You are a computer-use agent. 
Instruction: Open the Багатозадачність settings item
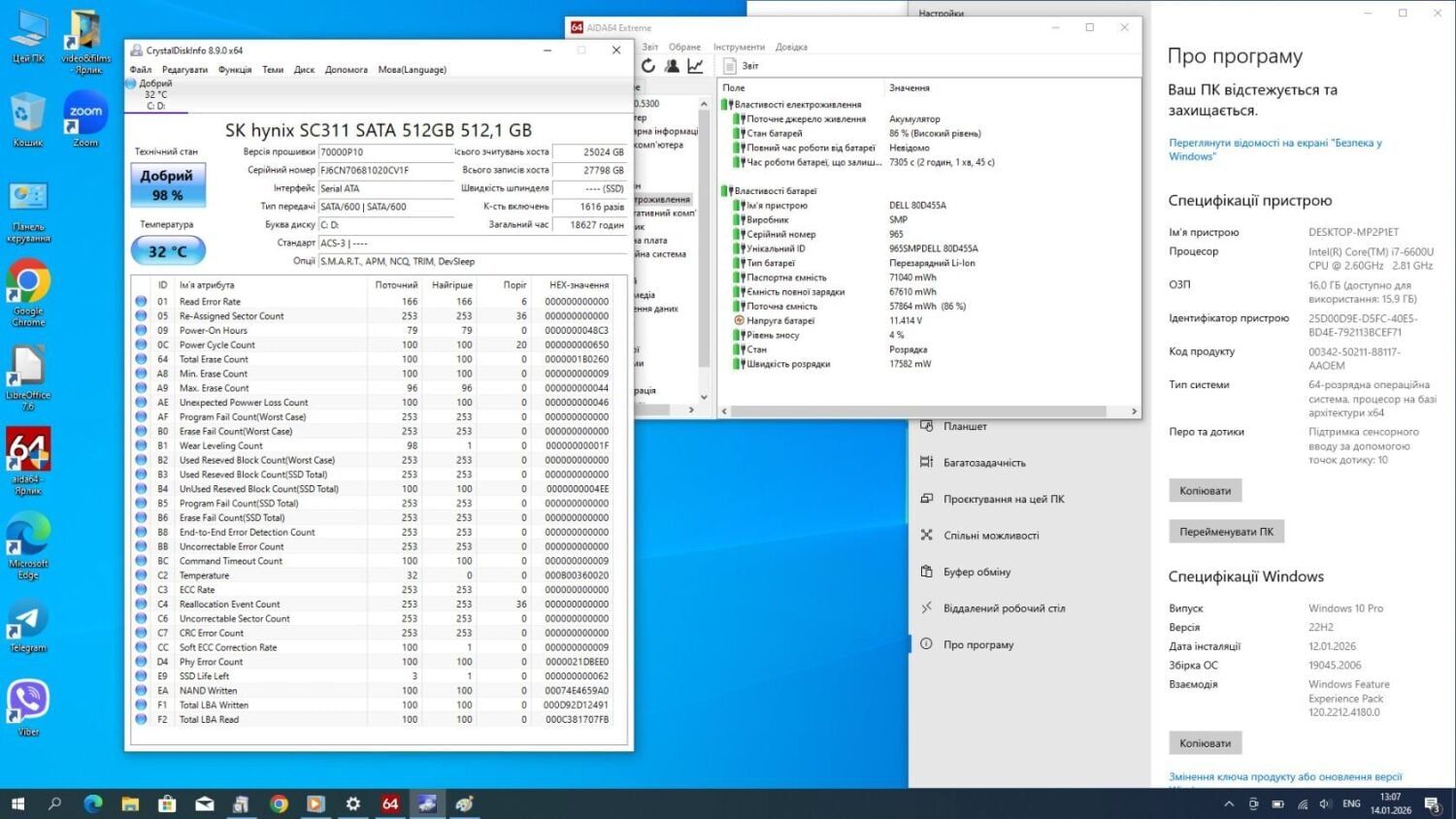(x=984, y=463)
